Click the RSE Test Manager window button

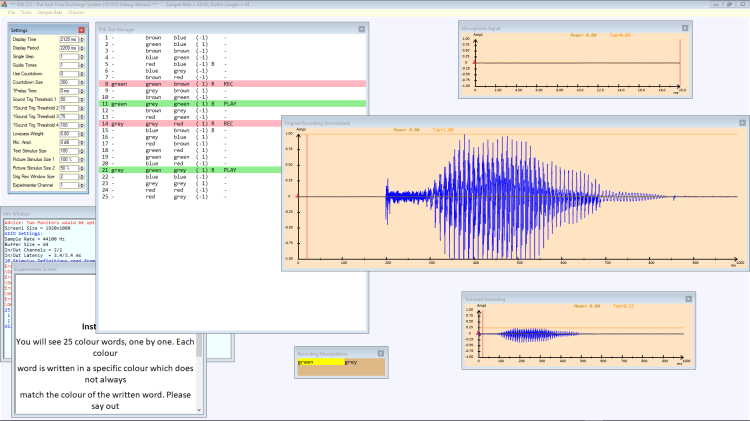click(x=363, y=29)
